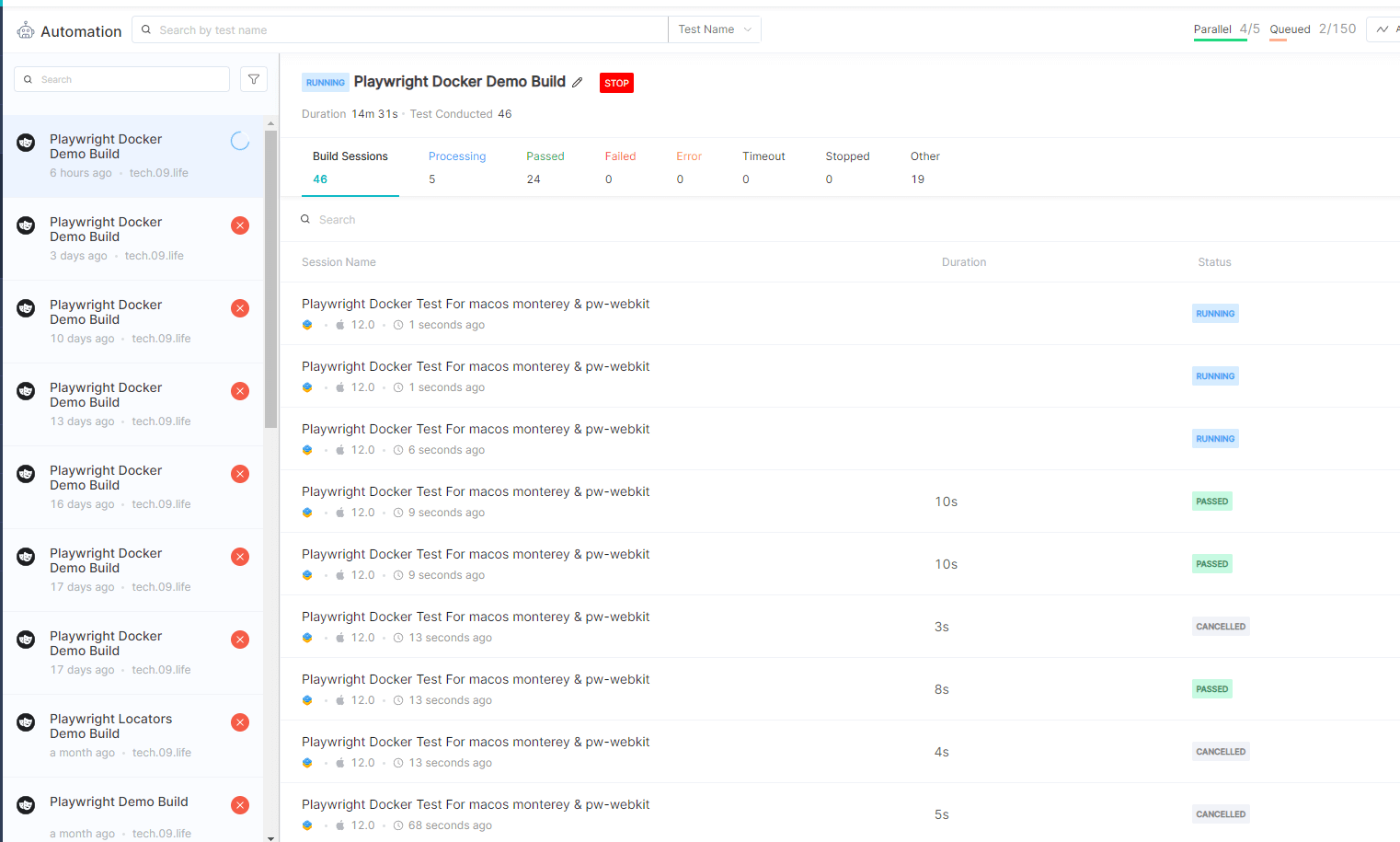This screenshot has height=842, width=1400.
Task: Click the trend graph icon at top right
Action: (1383, 29)
